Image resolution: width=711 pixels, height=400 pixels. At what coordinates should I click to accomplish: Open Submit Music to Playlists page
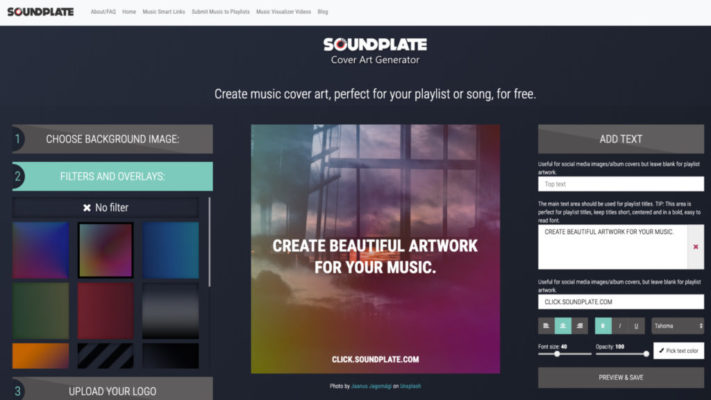220,12
